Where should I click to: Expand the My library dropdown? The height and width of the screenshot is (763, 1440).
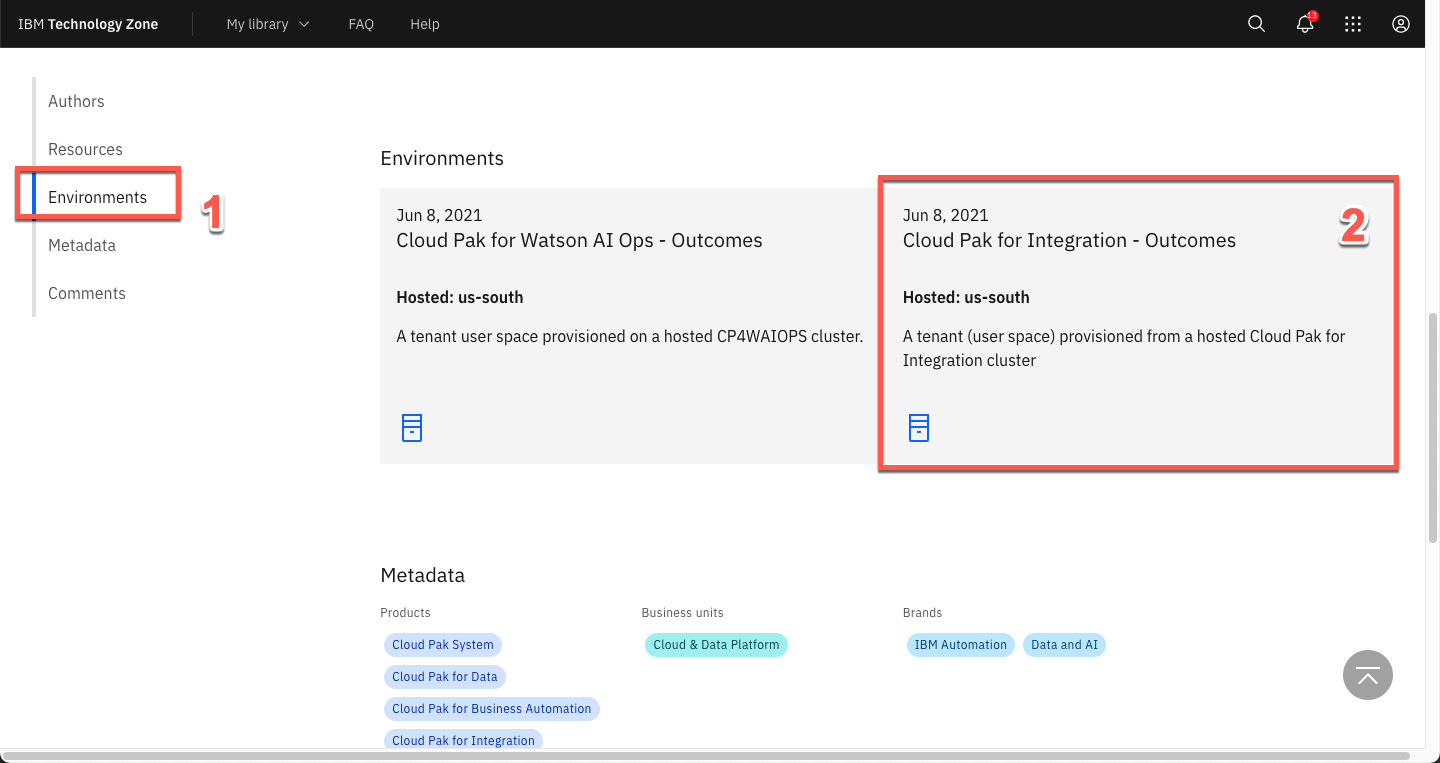click(x=267, y=23)
